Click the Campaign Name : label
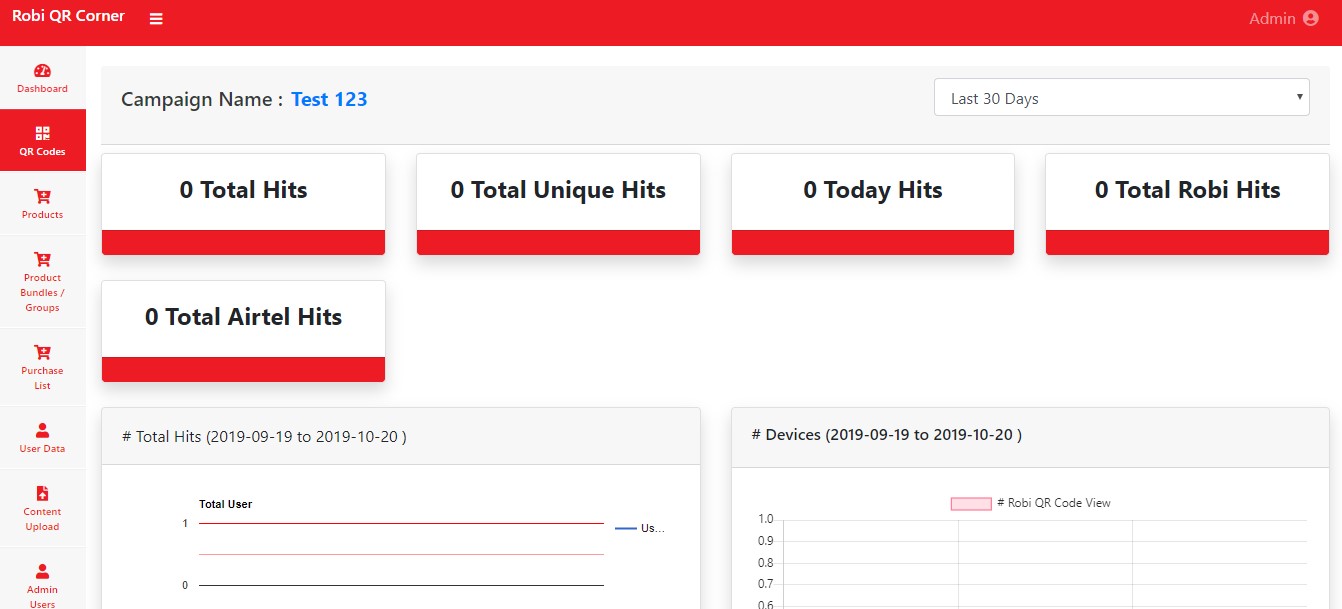Screen dimensions: 1342x609 coord(202,99)
